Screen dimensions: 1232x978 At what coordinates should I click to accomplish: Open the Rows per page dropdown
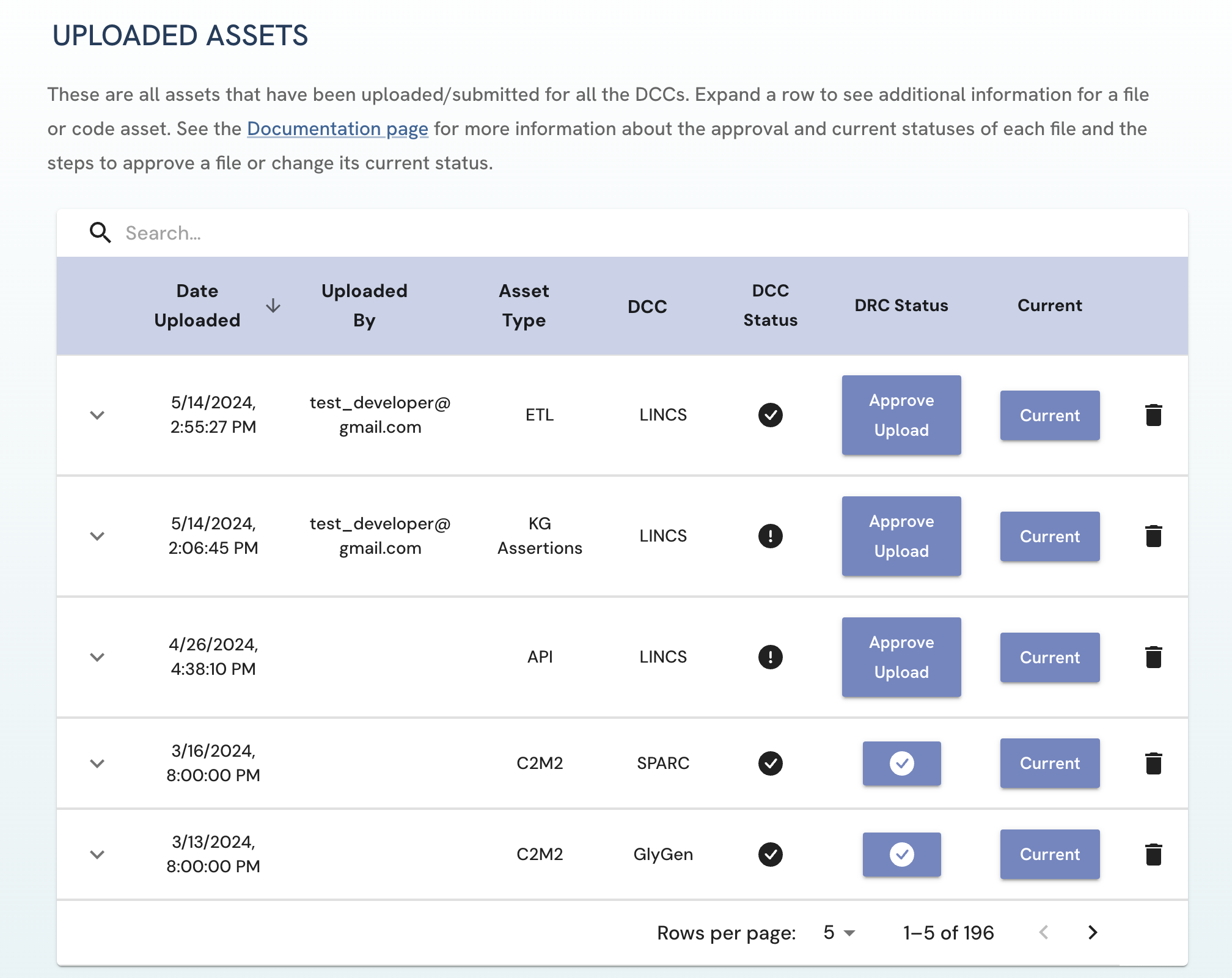[x=839, y=933]
